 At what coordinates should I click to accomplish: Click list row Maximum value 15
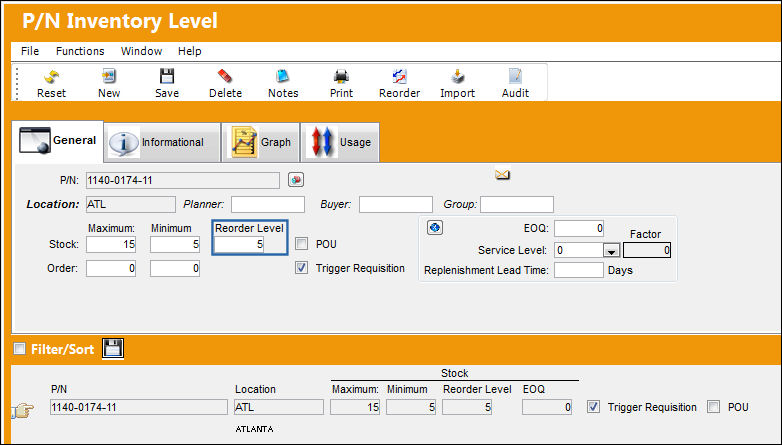coord(355,407)
